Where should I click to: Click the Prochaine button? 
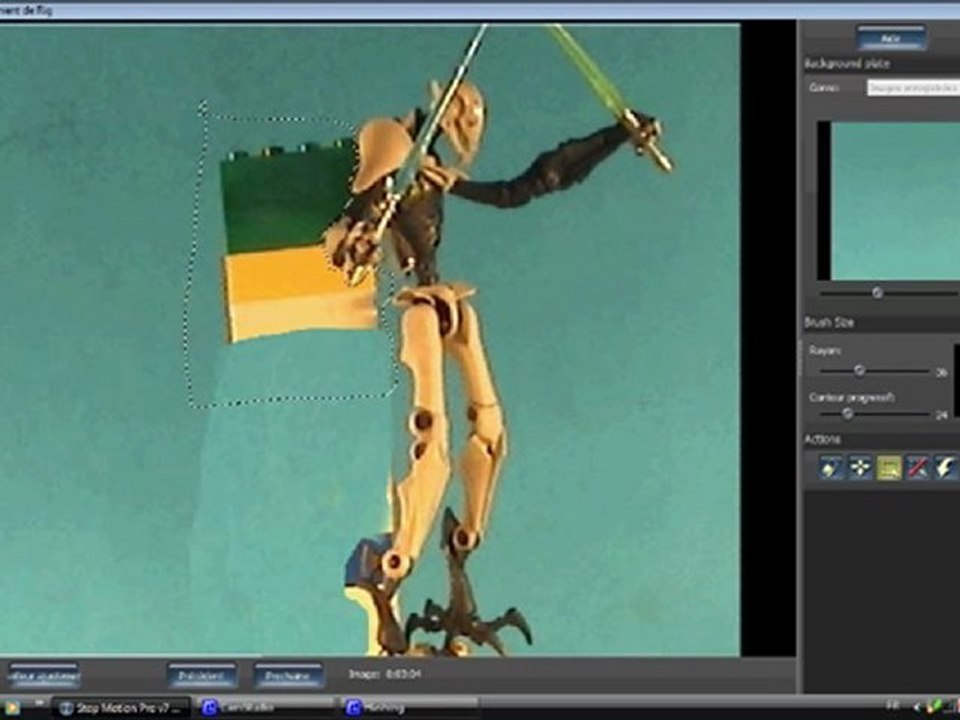[288, 675]
